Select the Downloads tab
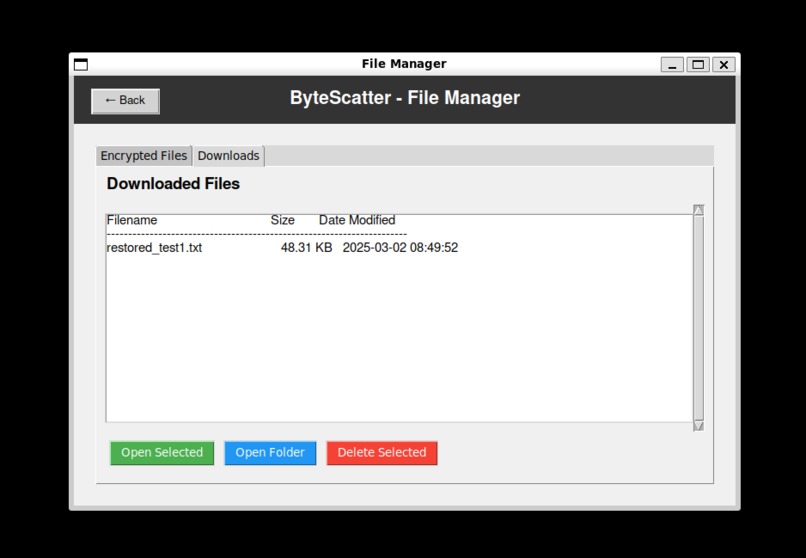 point(229,156)
